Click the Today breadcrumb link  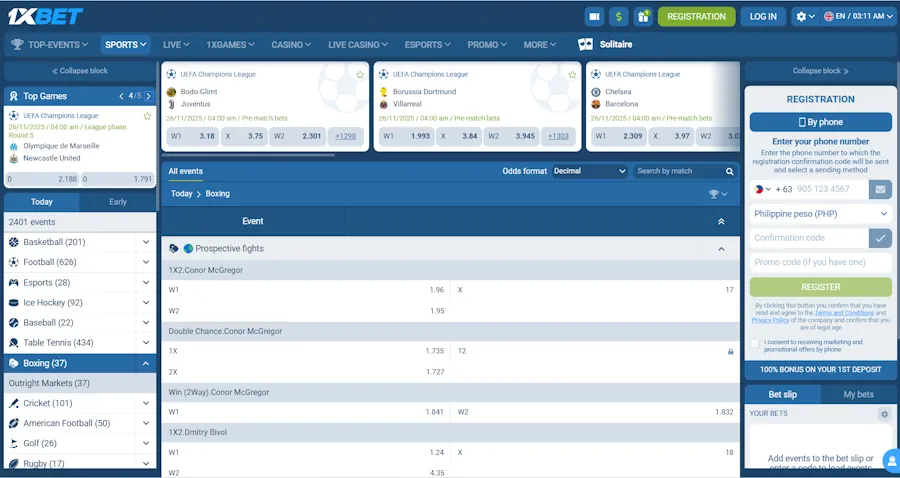(x=181, y=194)
